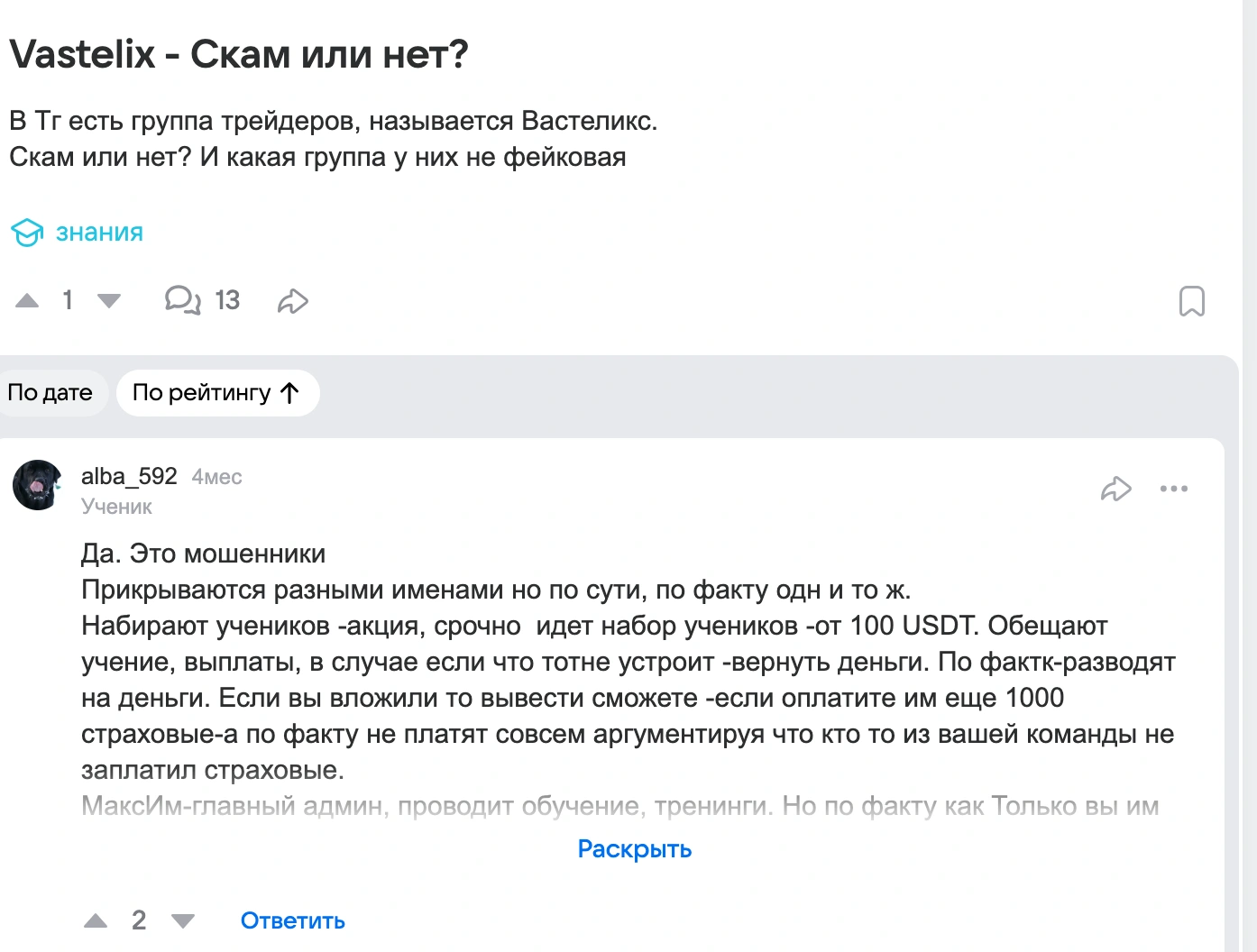
Task: Click the graduation cap category icon
Action: [x=27, y=233]
